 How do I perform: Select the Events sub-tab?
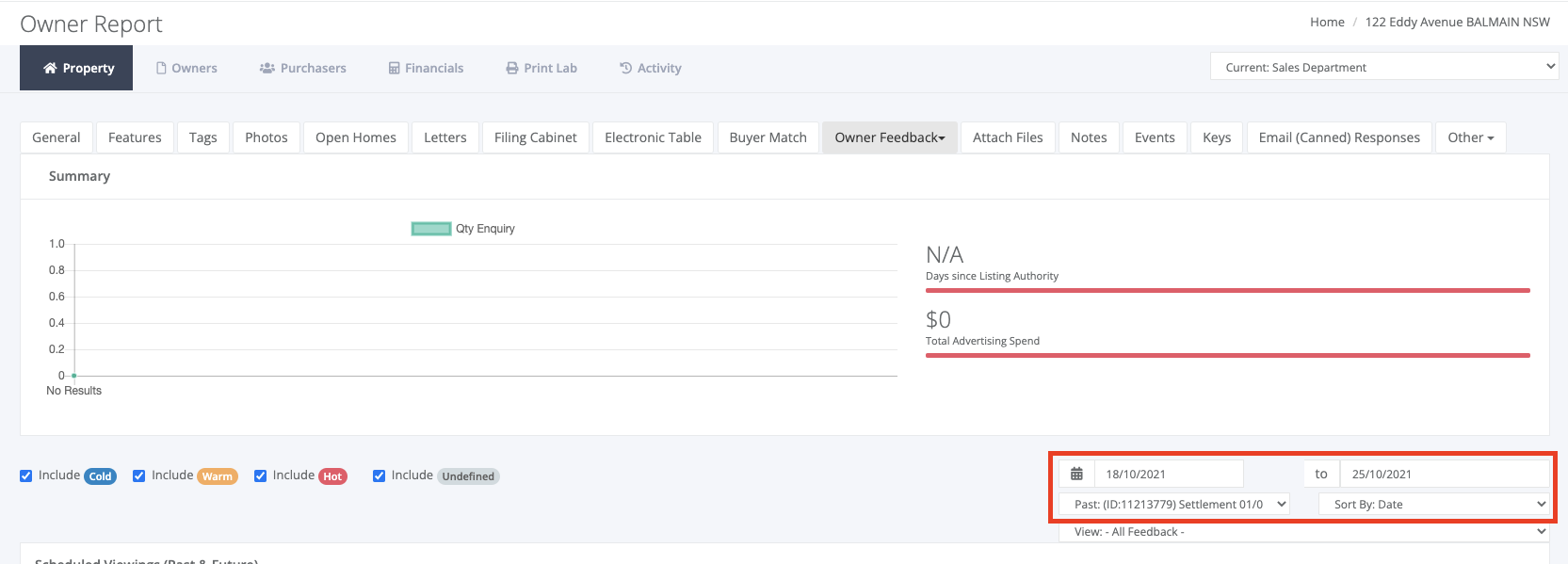point(1155,137)
